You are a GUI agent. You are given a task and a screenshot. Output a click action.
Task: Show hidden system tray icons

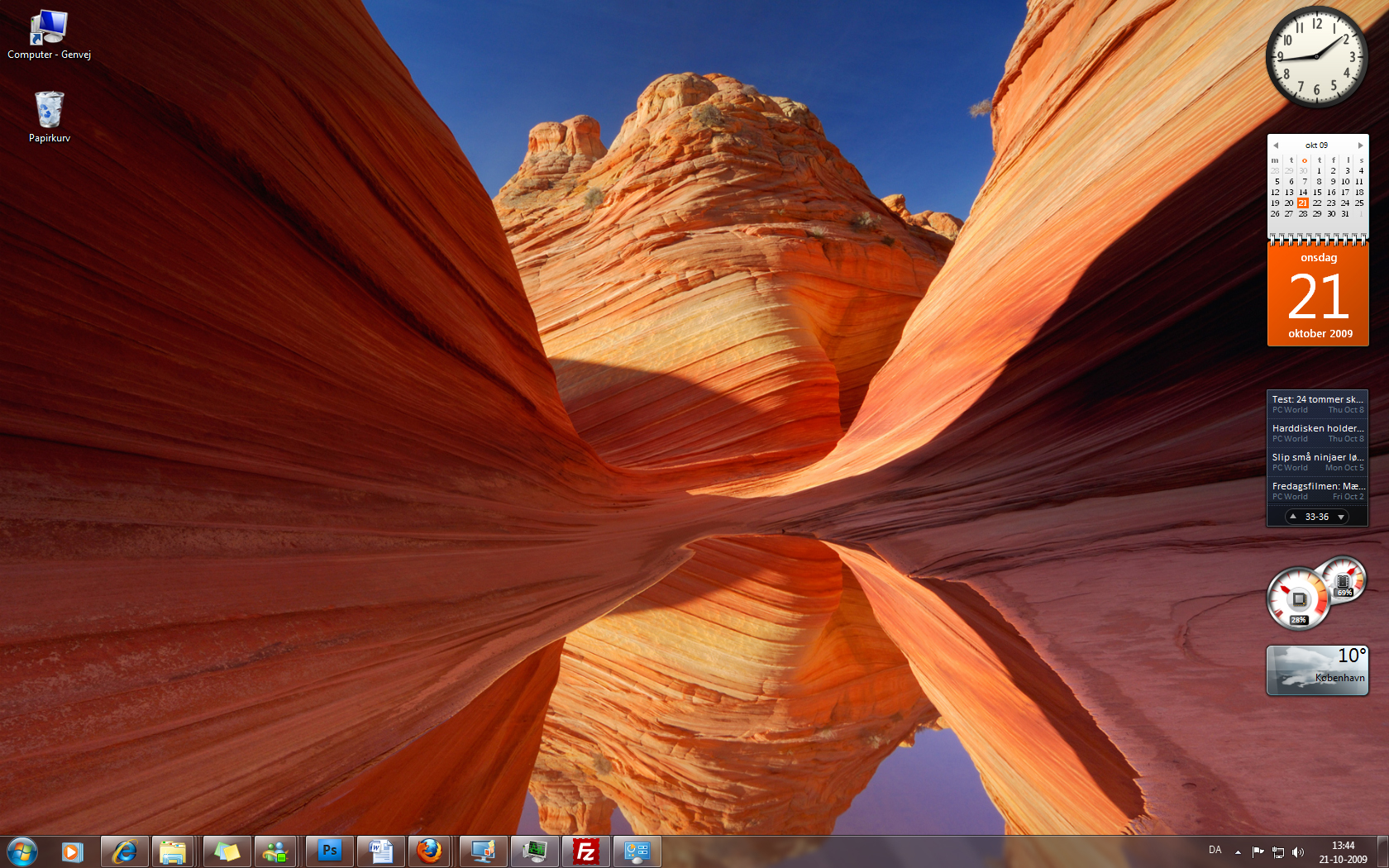tap(1238, 852)
